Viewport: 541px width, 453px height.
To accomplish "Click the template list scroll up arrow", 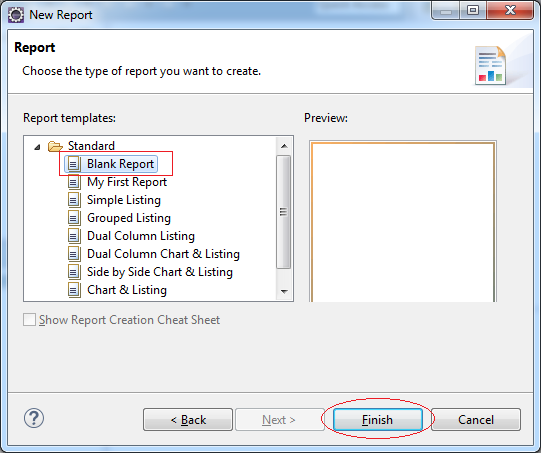I will tap(284, 146).
